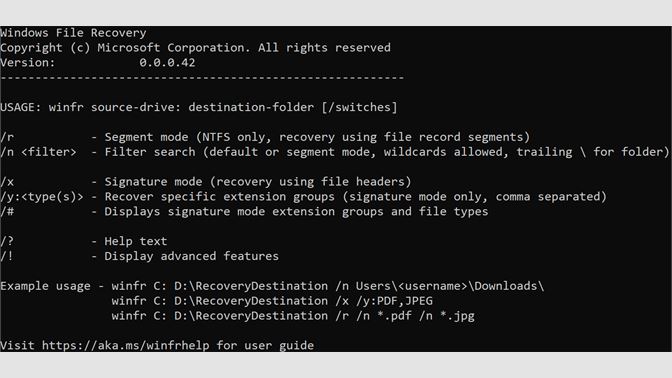Click the example with /y:PDF,JPEG
The height and width of the screenshot is (378, 672).
tap(272, 301)
